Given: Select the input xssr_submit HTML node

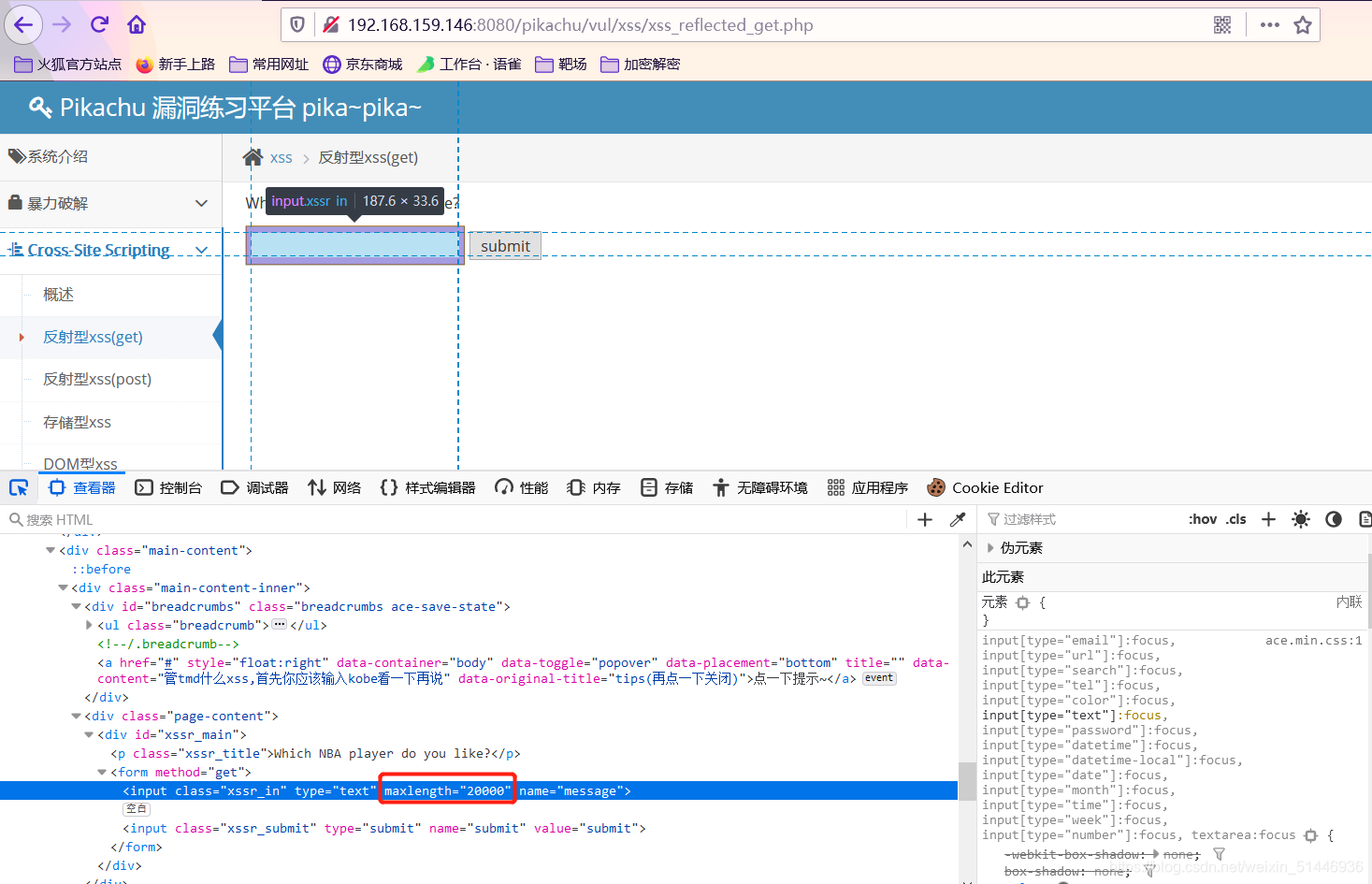Looking at the screenshot, I should pyautogui.click(x=384, y=828).
